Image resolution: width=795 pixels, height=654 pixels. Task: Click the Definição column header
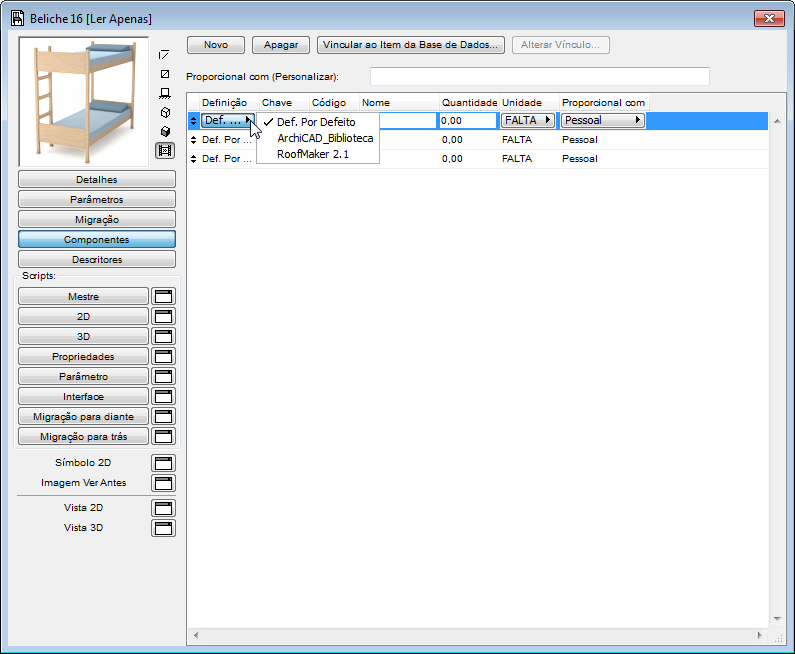229,102
